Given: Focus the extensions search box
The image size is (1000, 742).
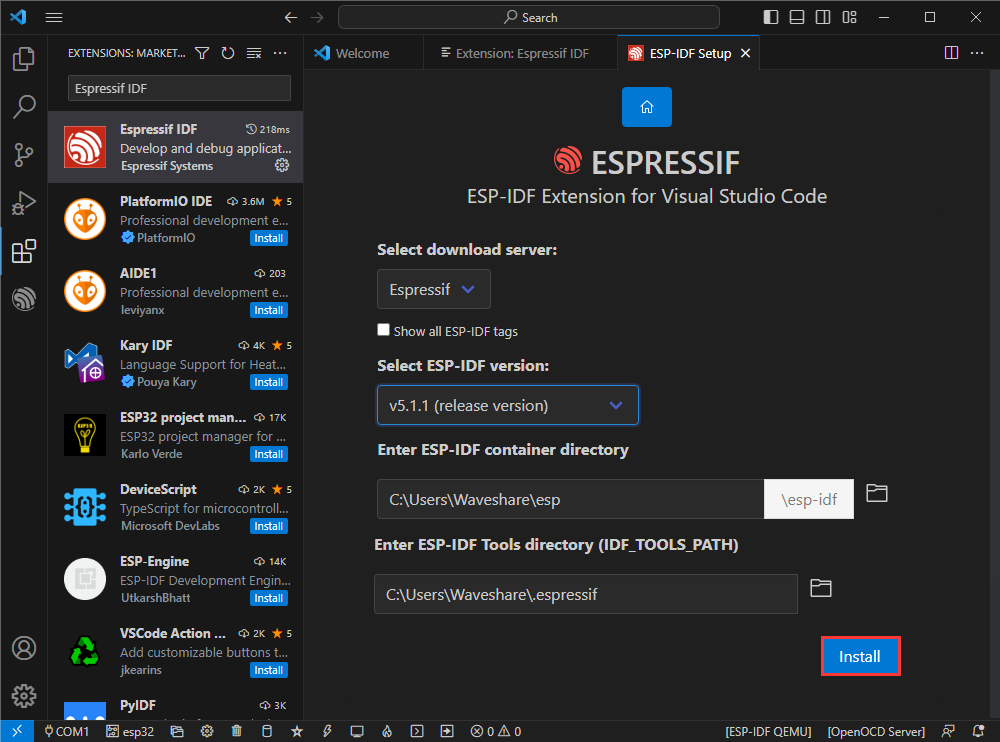Looking at the screenshot, I should [179, 88].
